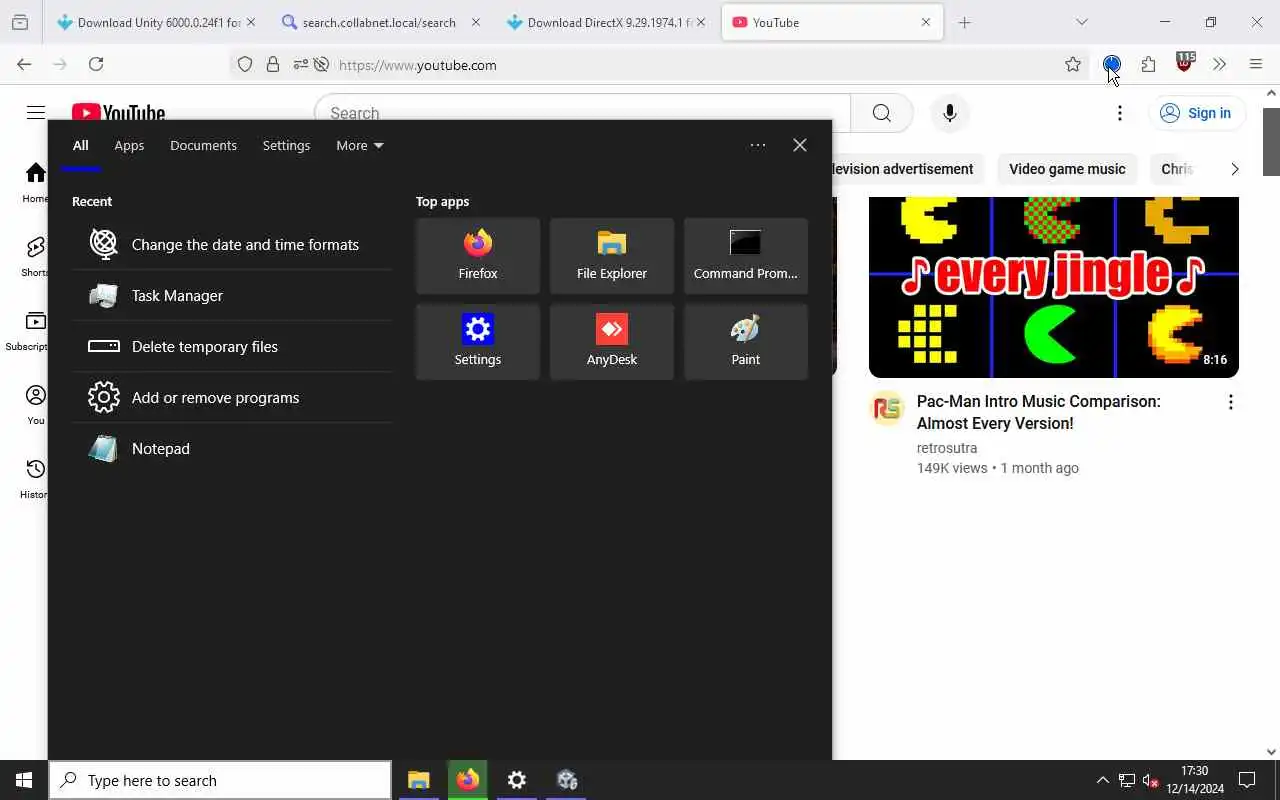
Task: Switch to Firefox on the taskbar
Action: (468, 780)
